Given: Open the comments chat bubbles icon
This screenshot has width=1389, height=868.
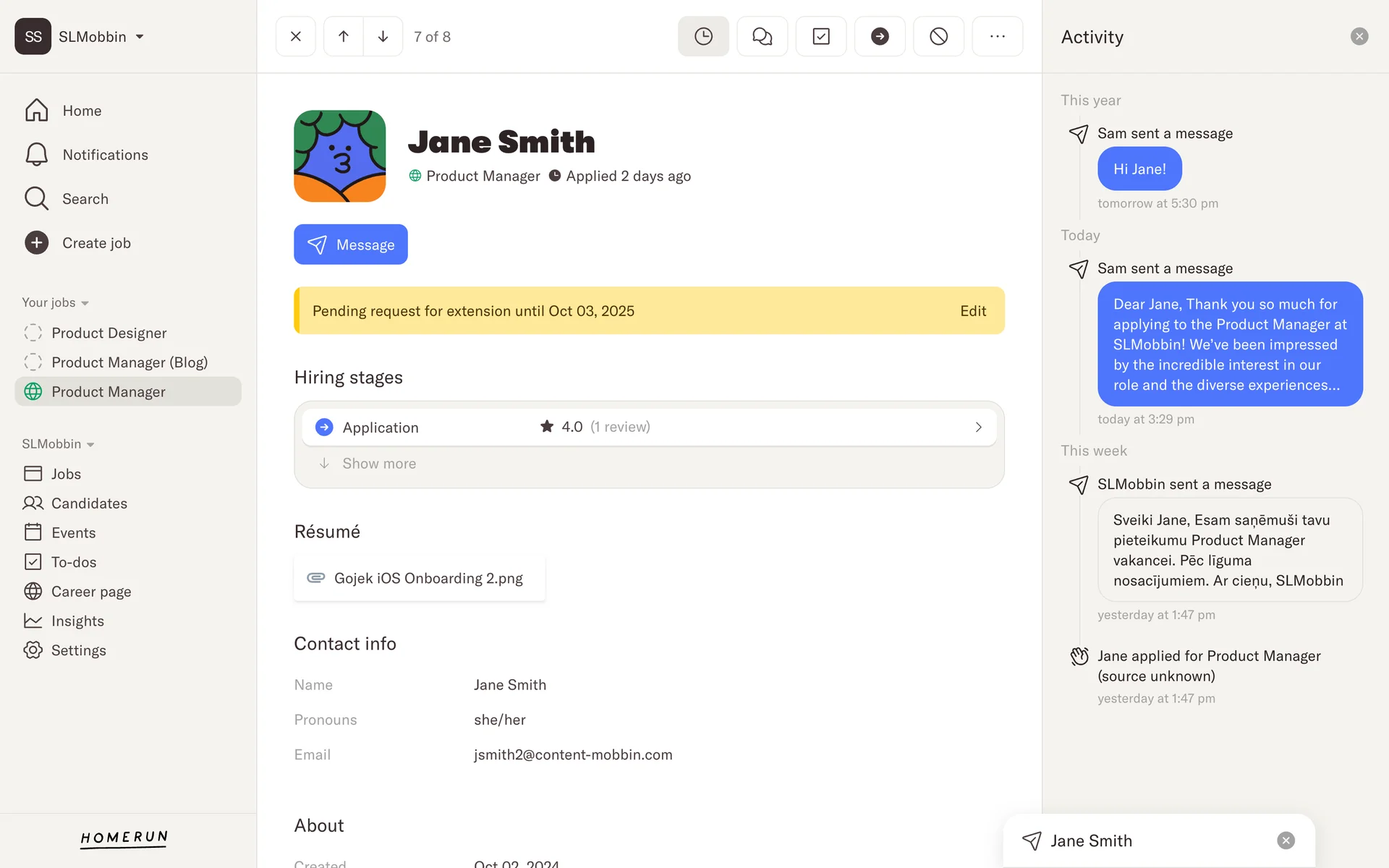Looking at the screenshot, I should click(x=762, y=36).
